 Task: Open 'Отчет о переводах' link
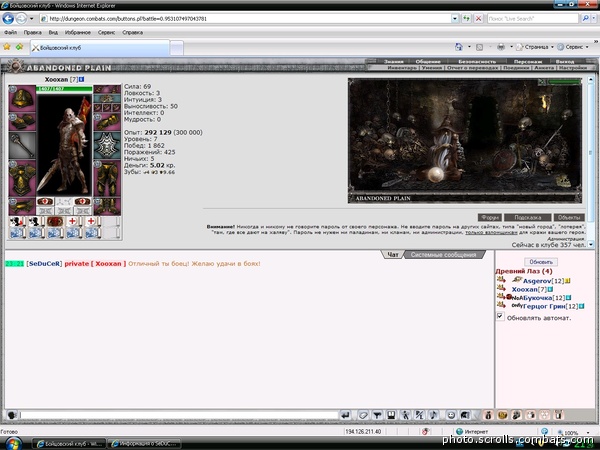click(x=472, y=68)
